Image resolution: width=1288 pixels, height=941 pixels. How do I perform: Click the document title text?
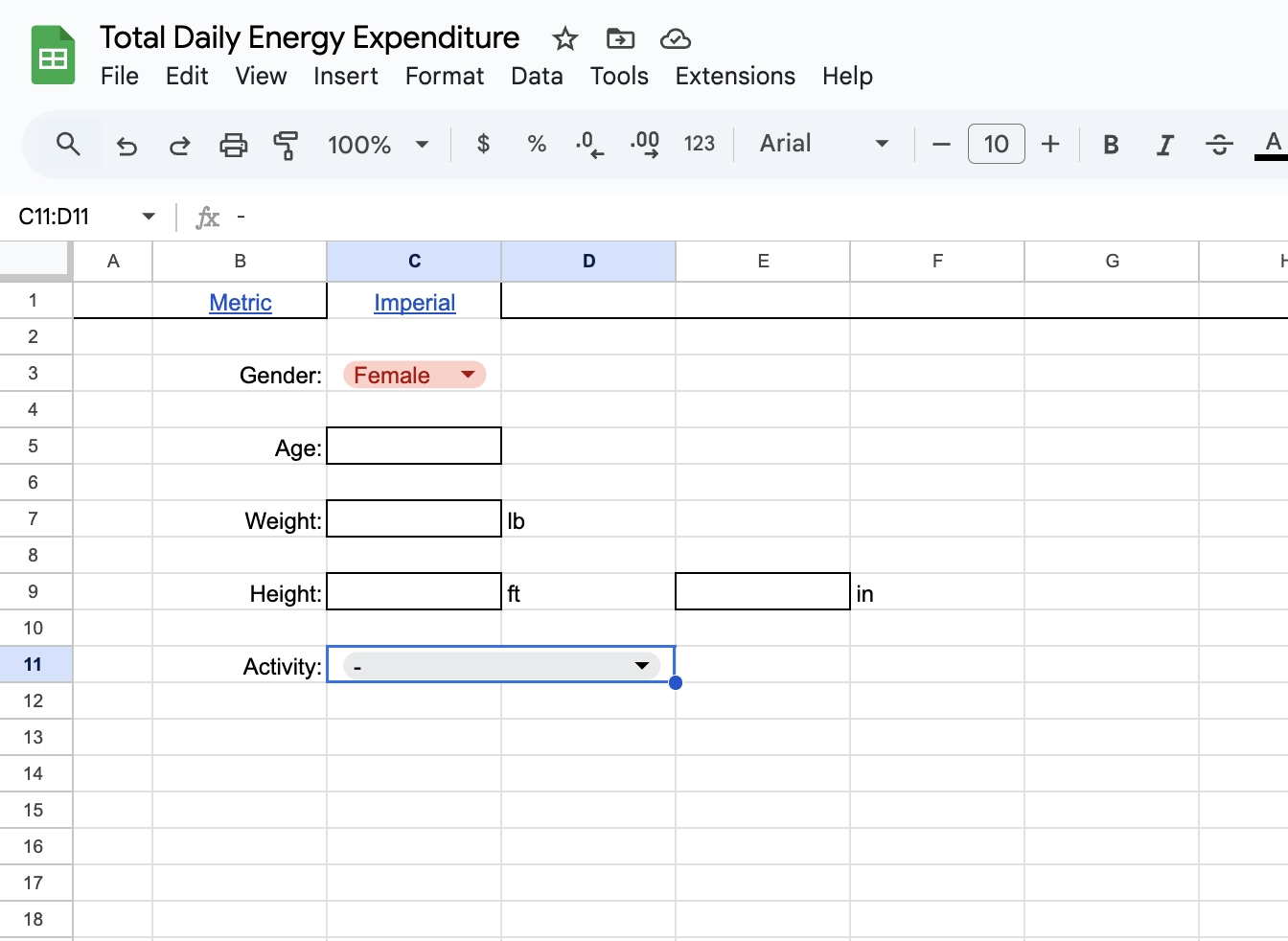(x=310, y=37)
